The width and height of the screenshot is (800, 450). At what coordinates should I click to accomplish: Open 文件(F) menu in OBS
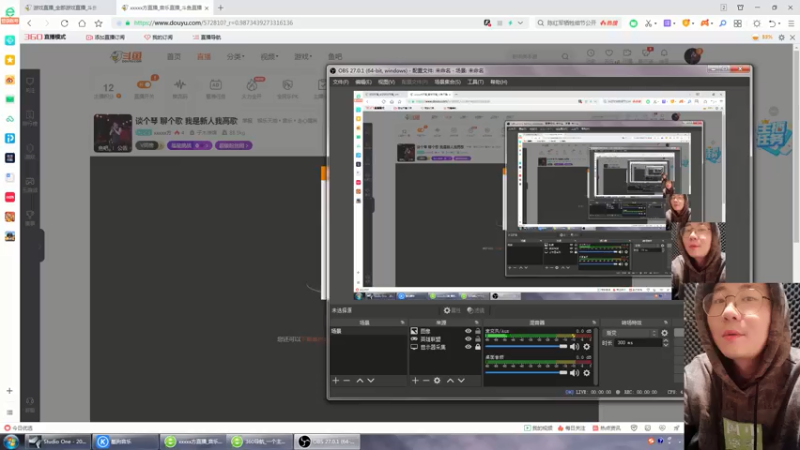pyautogui.click(x=340, y=82)
